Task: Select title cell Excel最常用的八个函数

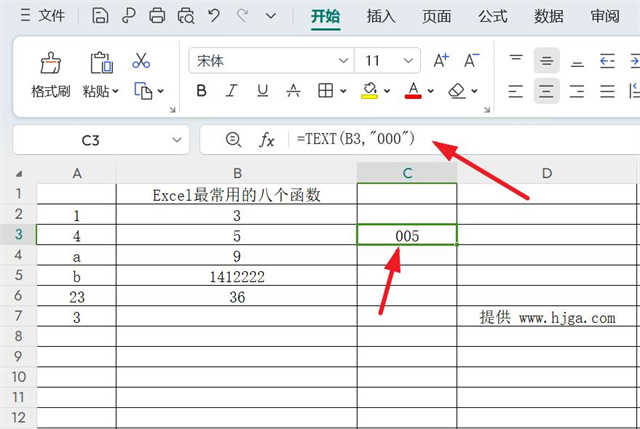Action: click(237, 195)
